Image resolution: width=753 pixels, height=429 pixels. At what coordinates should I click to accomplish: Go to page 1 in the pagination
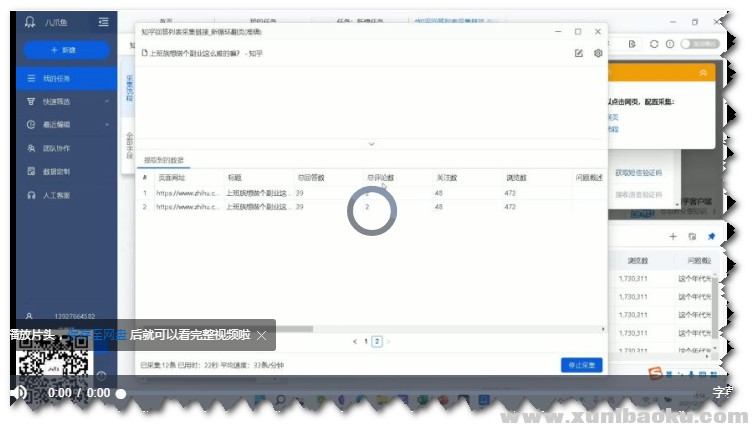point(365,341)
